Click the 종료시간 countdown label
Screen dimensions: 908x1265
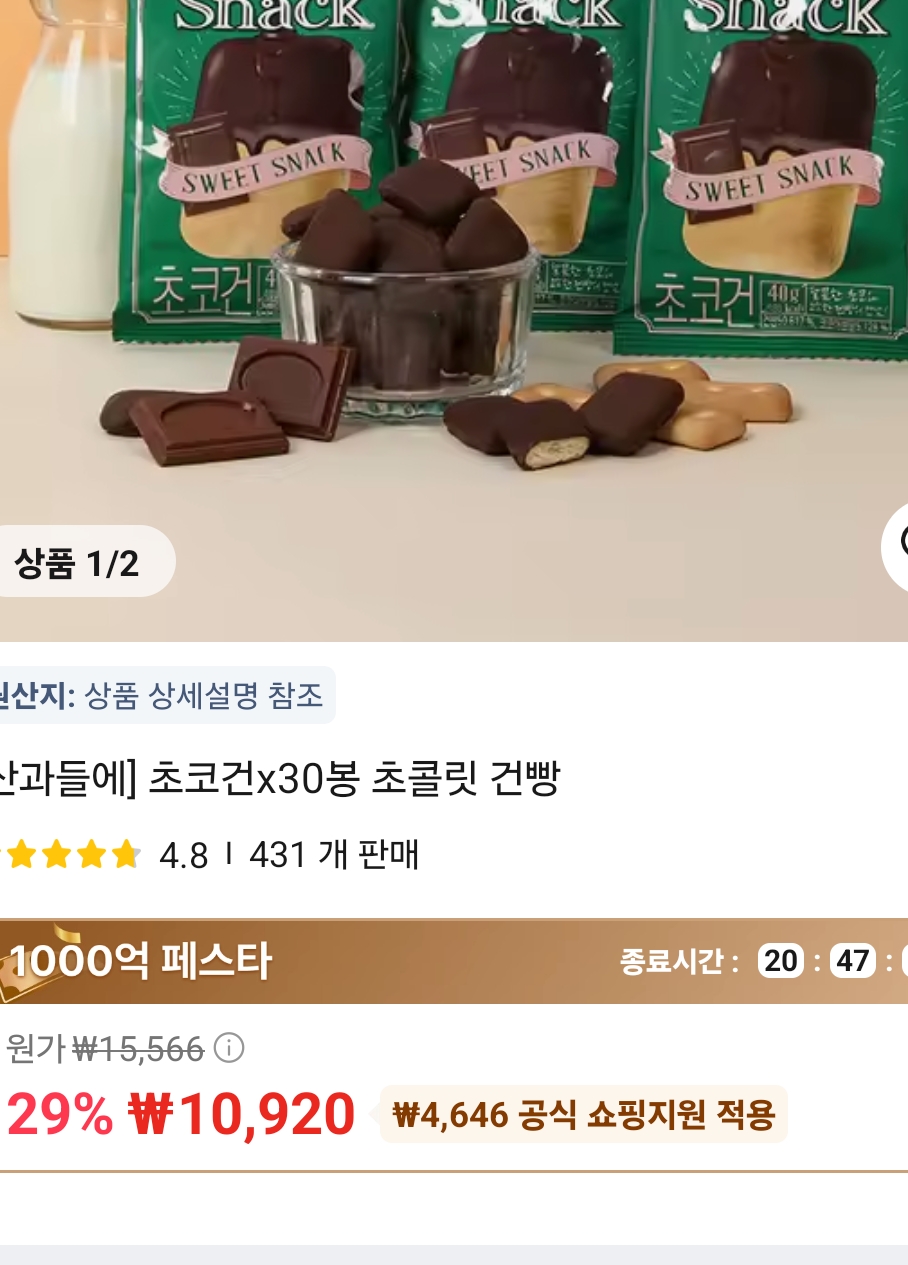coord(680,962)
